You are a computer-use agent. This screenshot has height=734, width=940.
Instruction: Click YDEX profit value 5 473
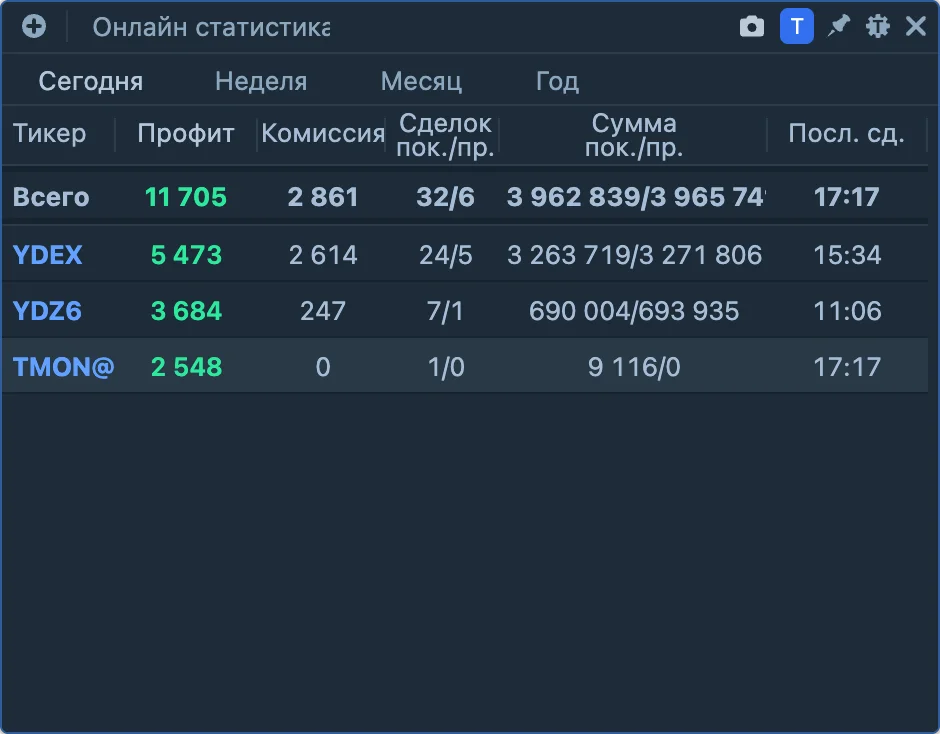point(186,255)
